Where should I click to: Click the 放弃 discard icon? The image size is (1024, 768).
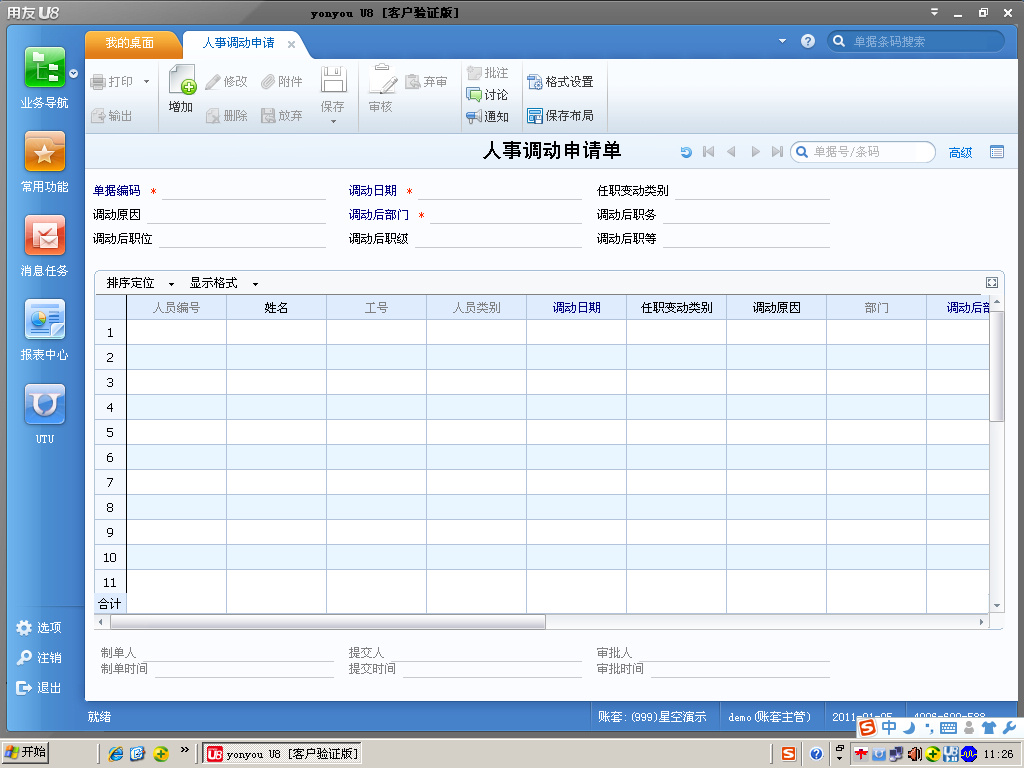point(268,116)
